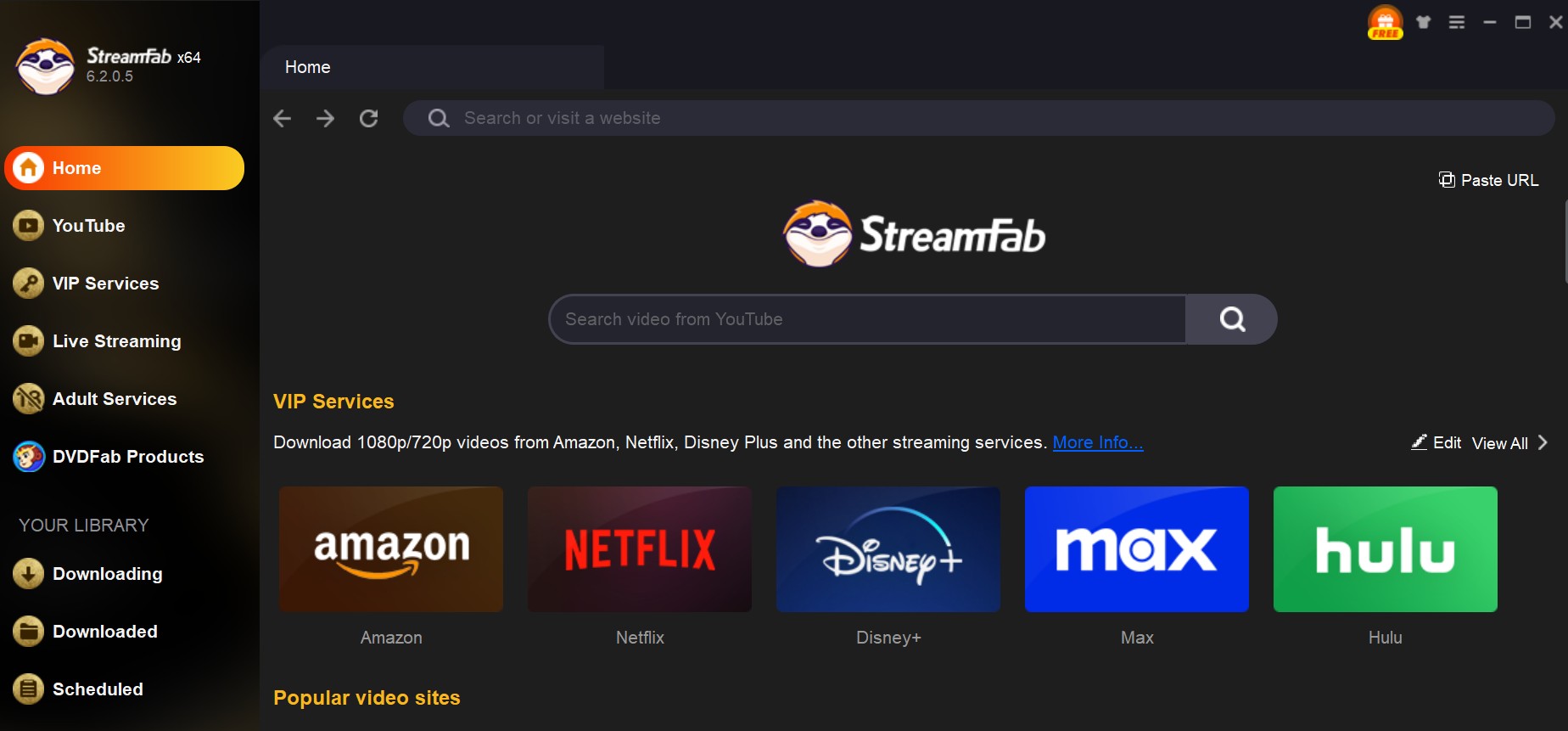Click the Netflix label under its tile
Viewport: 1568px width, 731px height.
pos(640,638)
